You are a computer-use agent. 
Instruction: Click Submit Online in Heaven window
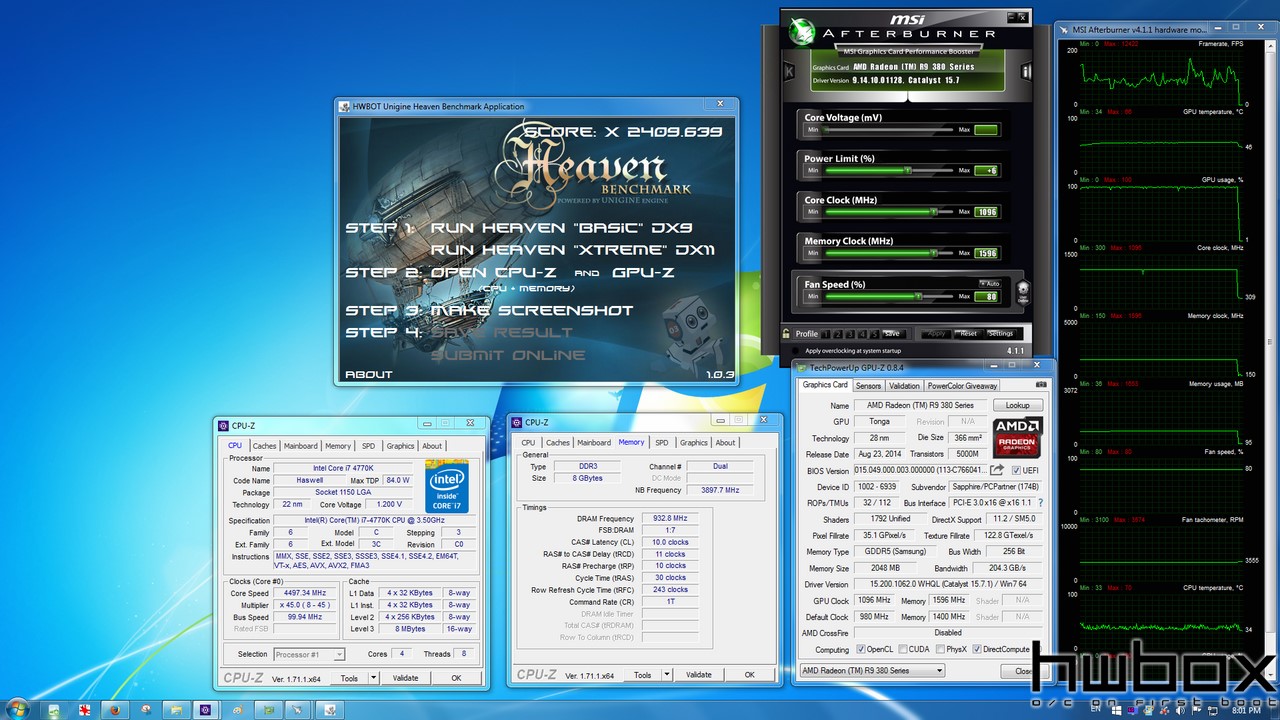pos(508,354)
